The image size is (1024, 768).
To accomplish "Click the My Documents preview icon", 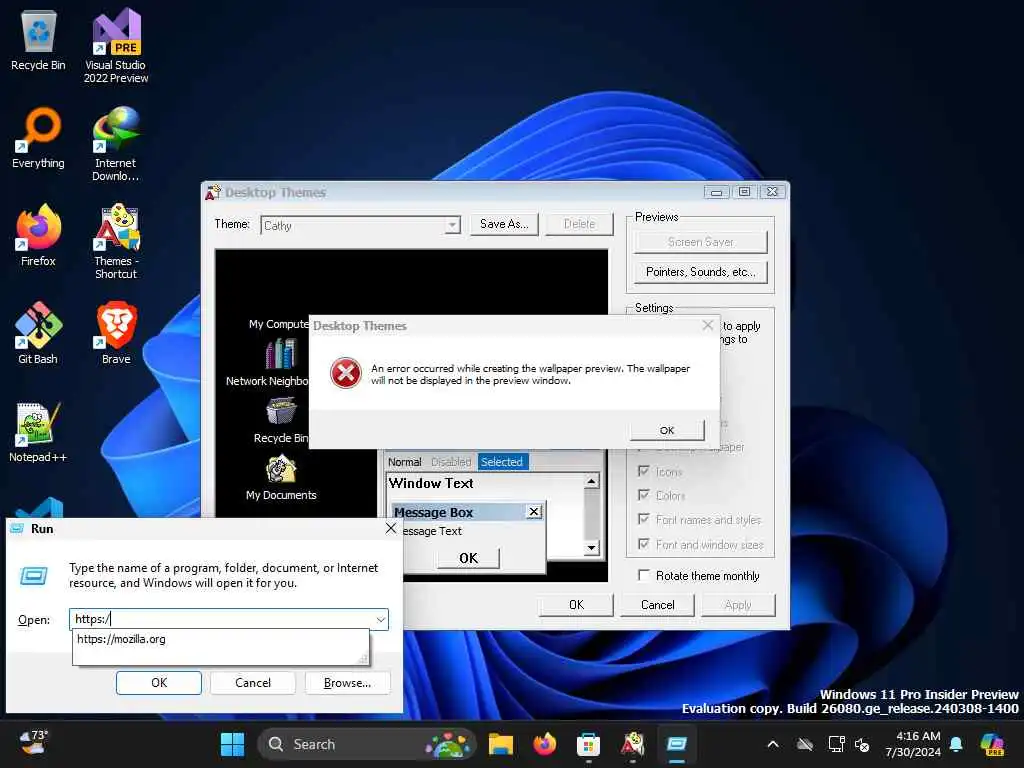I will [x=281, y=469].
